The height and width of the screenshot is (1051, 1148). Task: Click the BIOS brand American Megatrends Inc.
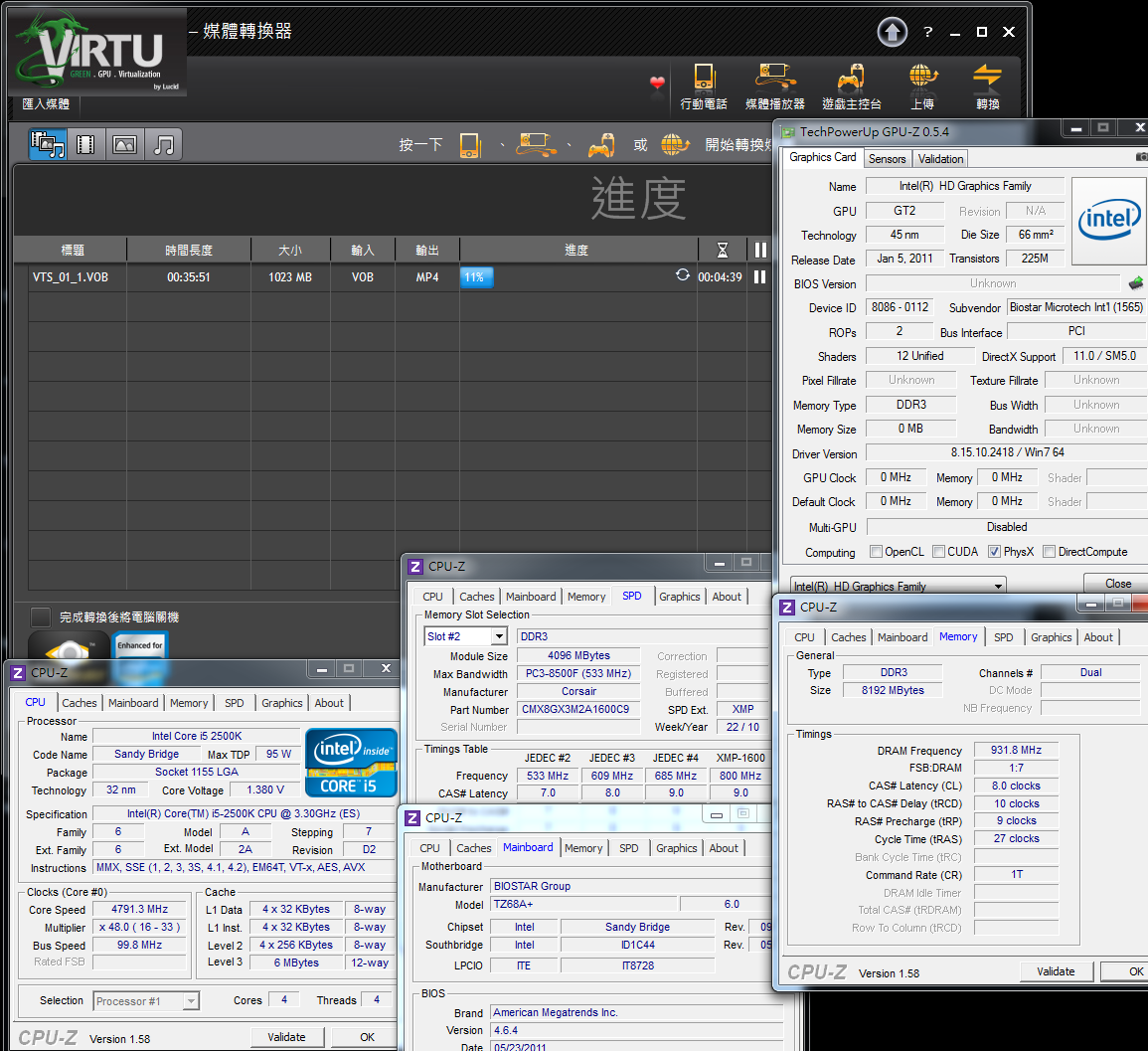[x=635, y=1012]
